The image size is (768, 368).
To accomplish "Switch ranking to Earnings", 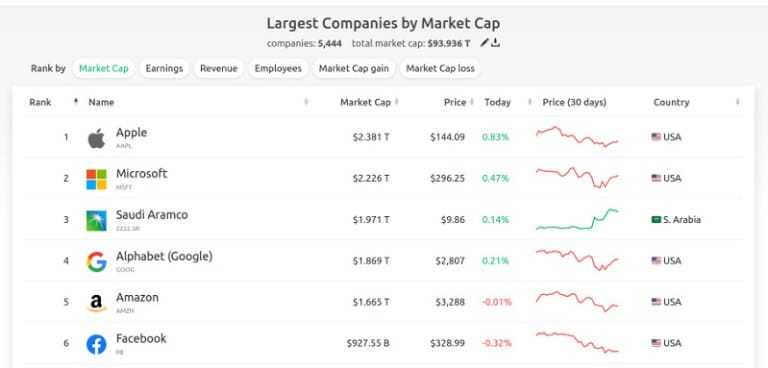I will pyautogui.click(x=164, y=69).
